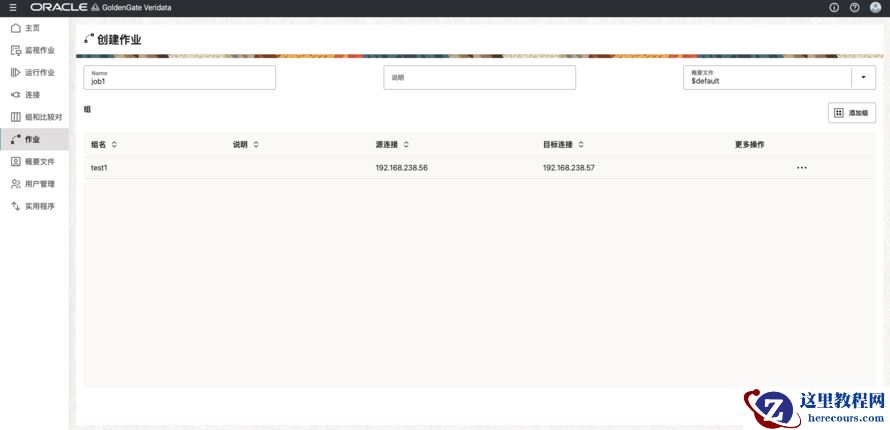
Task: Click the 监视作业 sidebar icon
Action: [x=16, y=50]
